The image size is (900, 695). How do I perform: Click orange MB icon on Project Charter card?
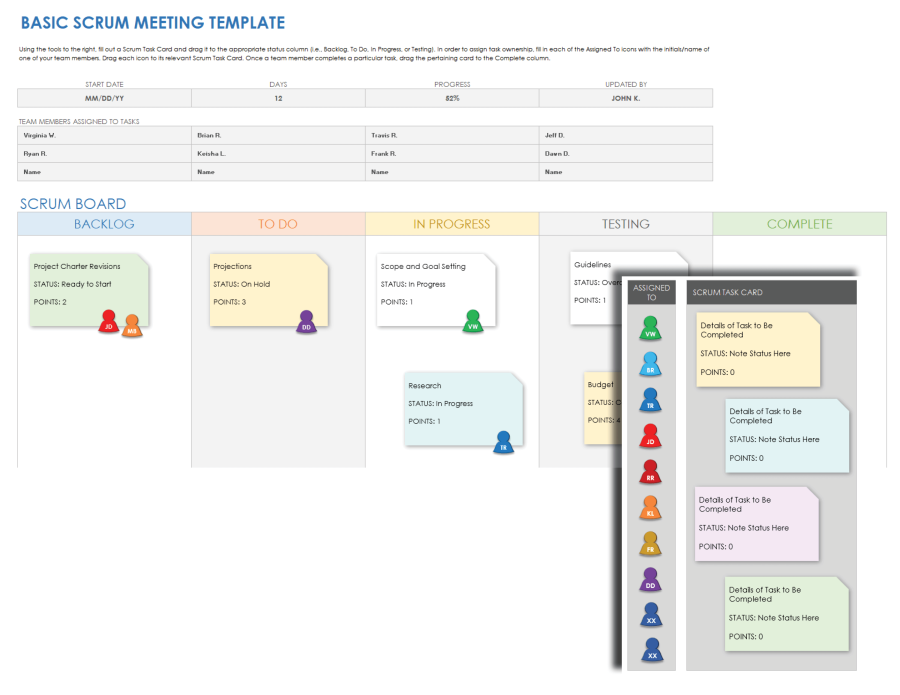pos(131,325)
